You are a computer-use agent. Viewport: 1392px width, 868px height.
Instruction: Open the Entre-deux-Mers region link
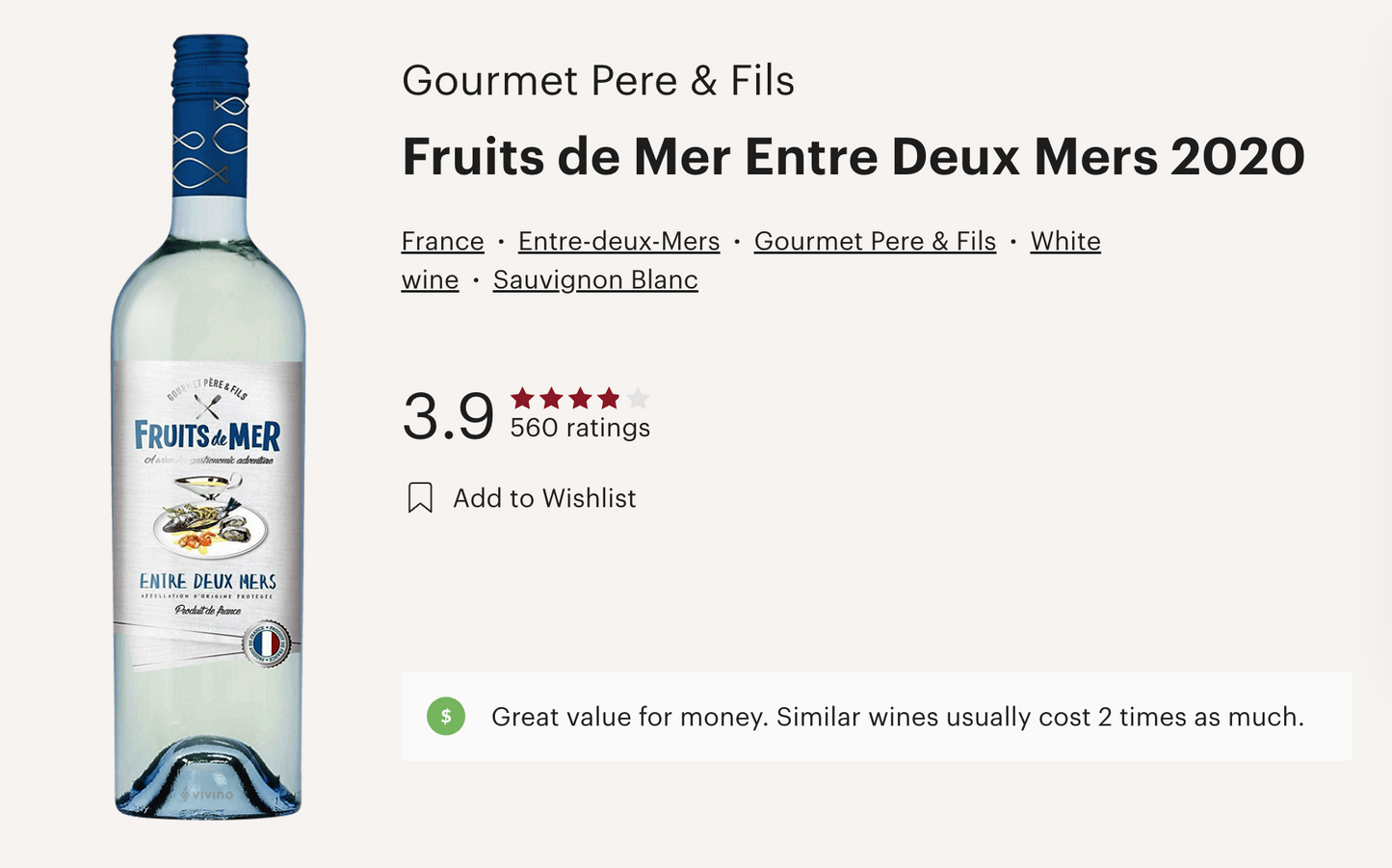pos(618,241)
